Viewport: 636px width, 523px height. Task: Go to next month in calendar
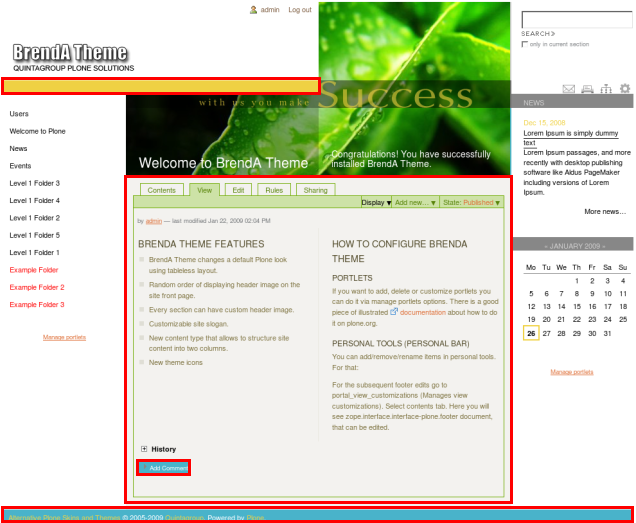point(604,246)
